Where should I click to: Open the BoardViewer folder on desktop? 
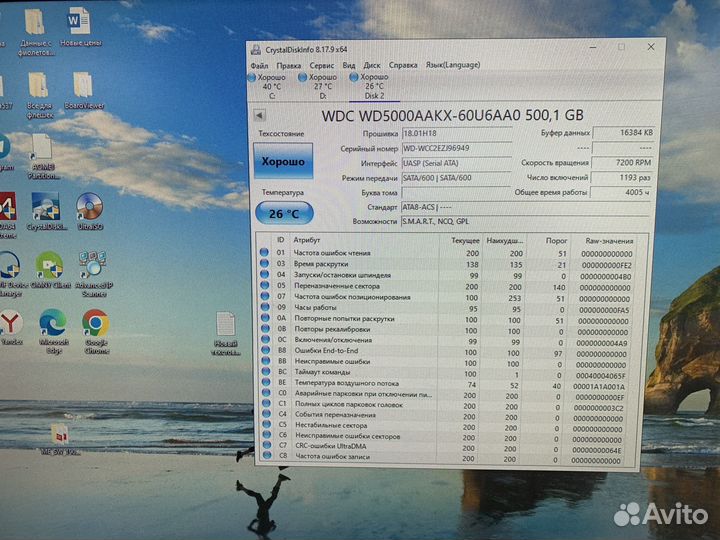point(84,88)
